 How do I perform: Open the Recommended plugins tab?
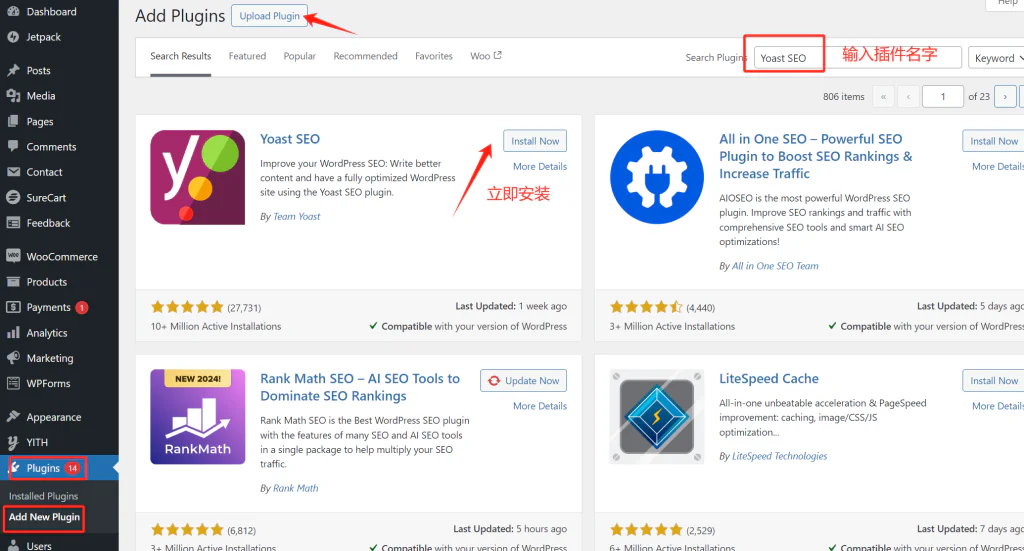tap(365, 56)
